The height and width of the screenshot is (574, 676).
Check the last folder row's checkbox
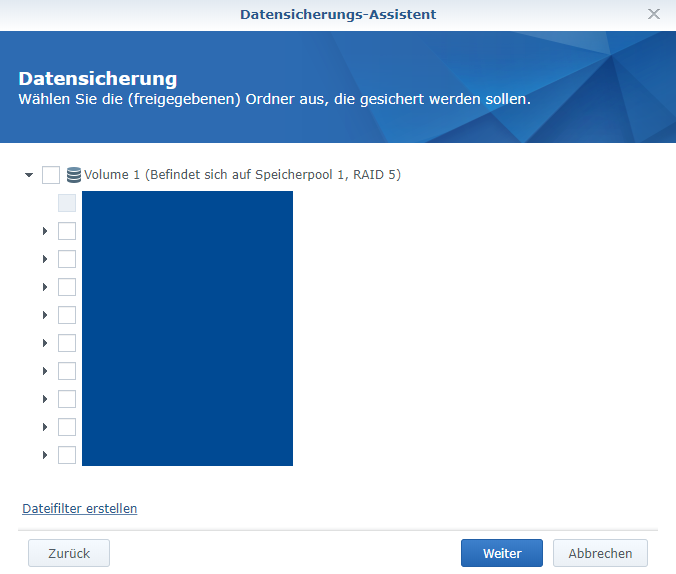[x=67, y=455]
